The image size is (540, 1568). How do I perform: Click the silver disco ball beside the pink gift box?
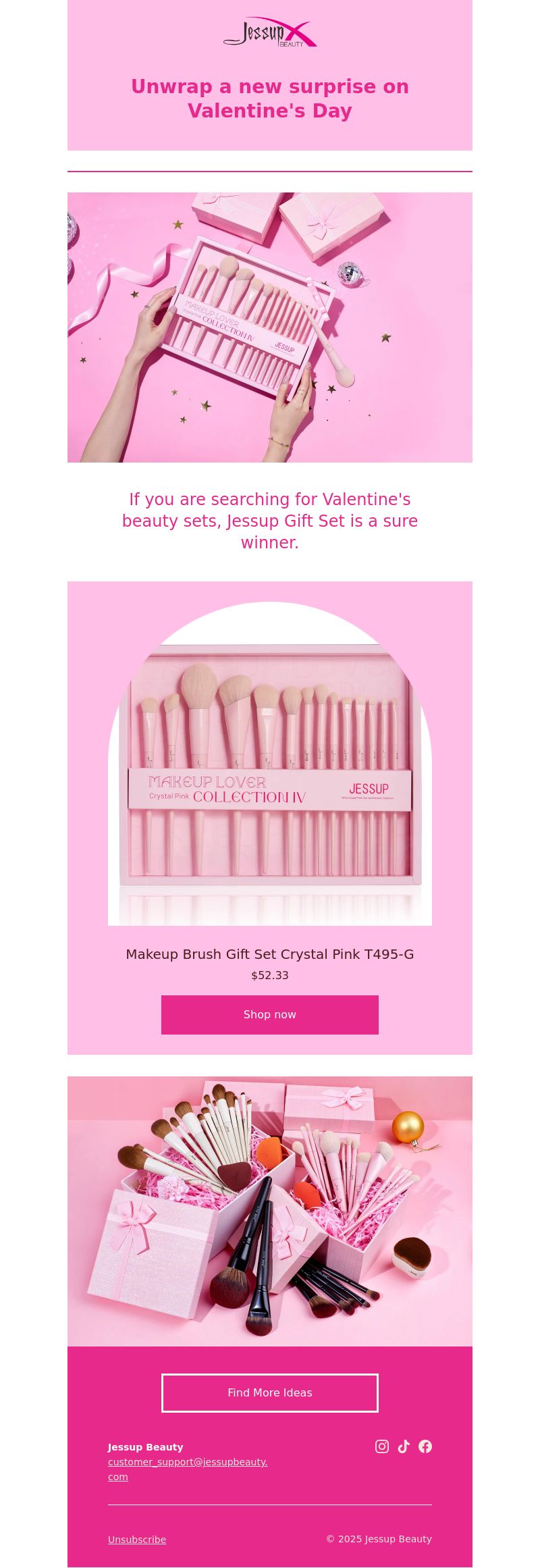[352, 273]
